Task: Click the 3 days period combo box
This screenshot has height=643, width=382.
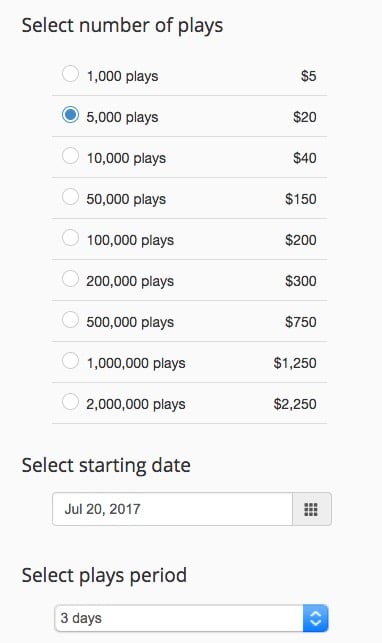Action: (x=191, y=618)
